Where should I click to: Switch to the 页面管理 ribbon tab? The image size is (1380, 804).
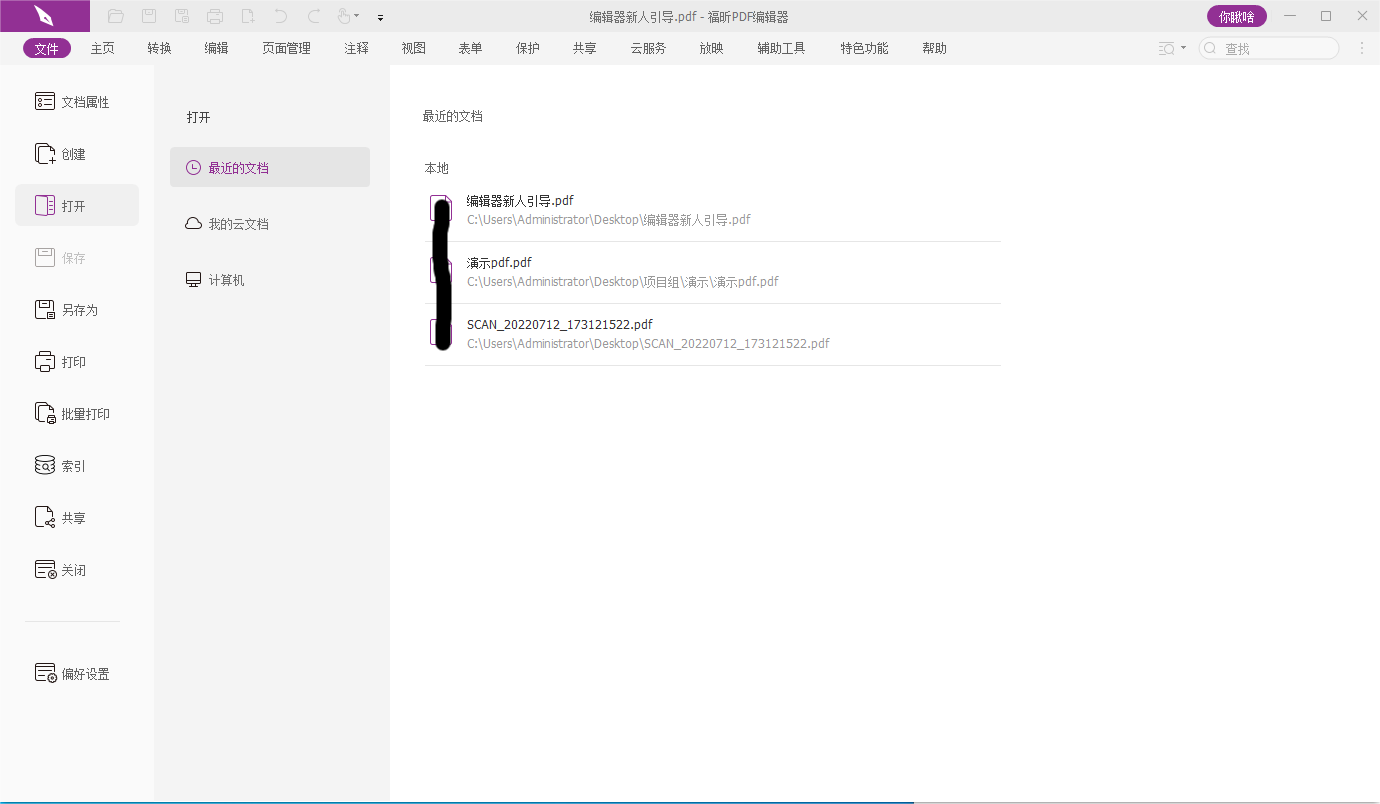(x=286, y=48)
